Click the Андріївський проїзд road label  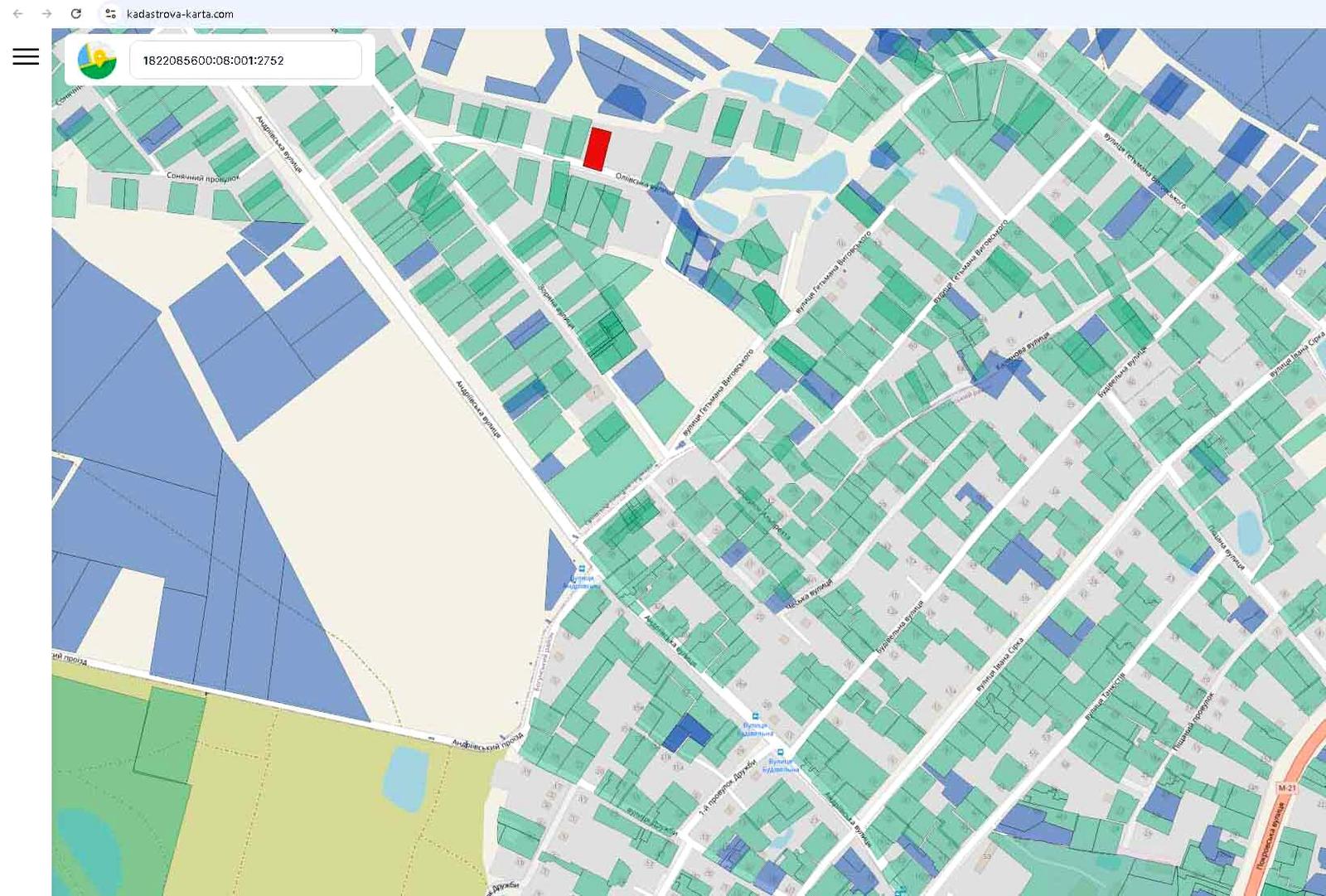pyautogui.click(x=486, y=739)
